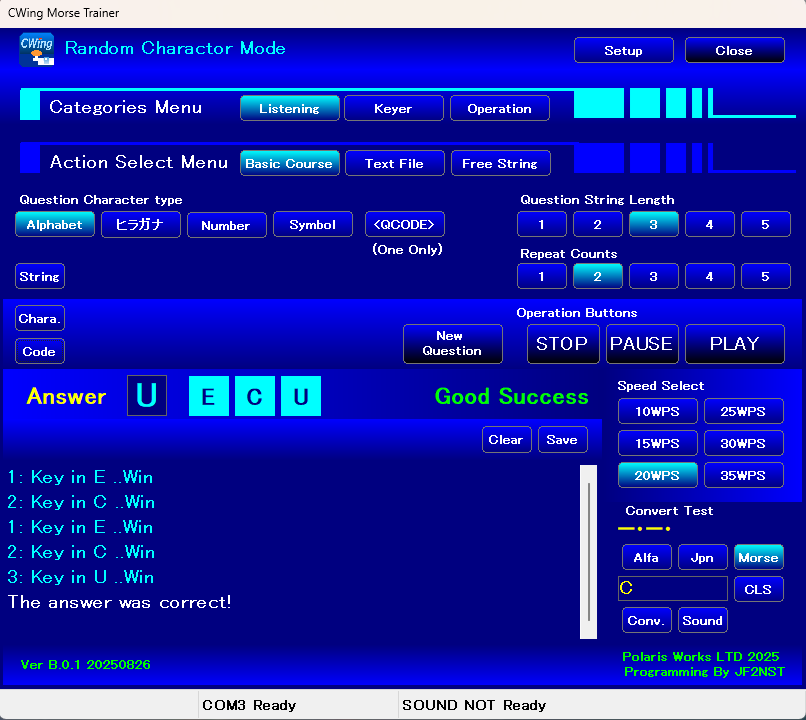806x720 pixels.
Task: Select the Free String action tab
Action: pyautogui.click(x=500, y=164)
